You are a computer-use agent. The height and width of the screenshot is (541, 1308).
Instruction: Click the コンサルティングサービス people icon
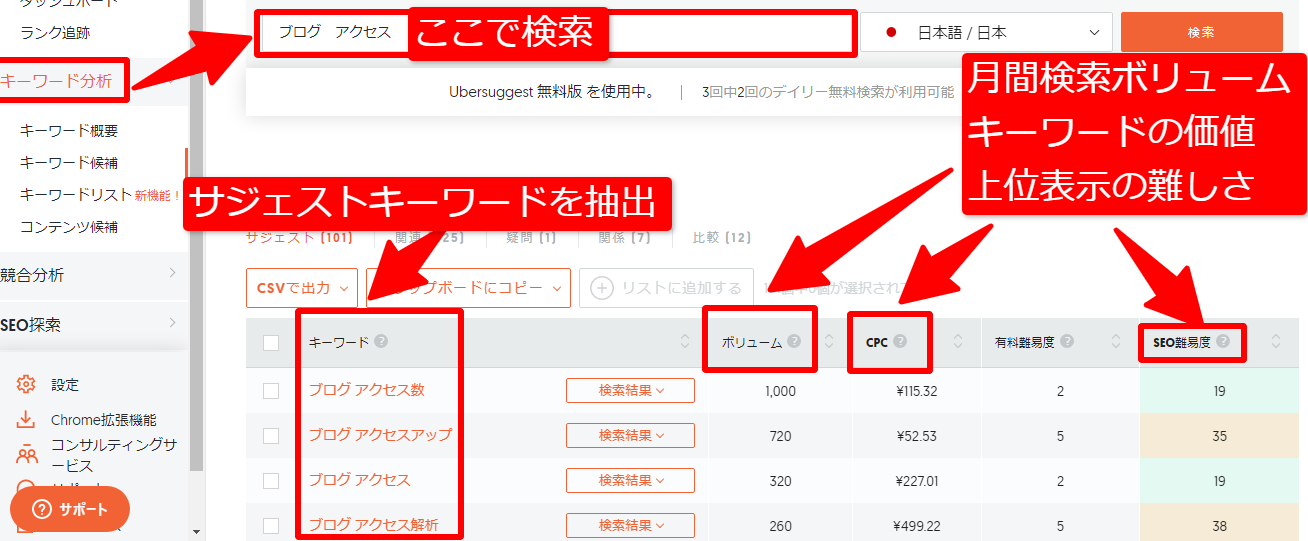[x=27, y=455]
